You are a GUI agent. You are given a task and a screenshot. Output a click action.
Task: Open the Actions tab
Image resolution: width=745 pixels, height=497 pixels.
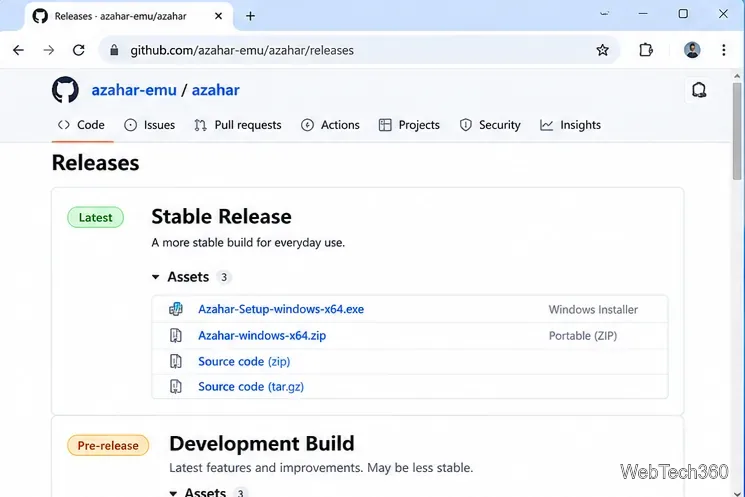point(331,125)
